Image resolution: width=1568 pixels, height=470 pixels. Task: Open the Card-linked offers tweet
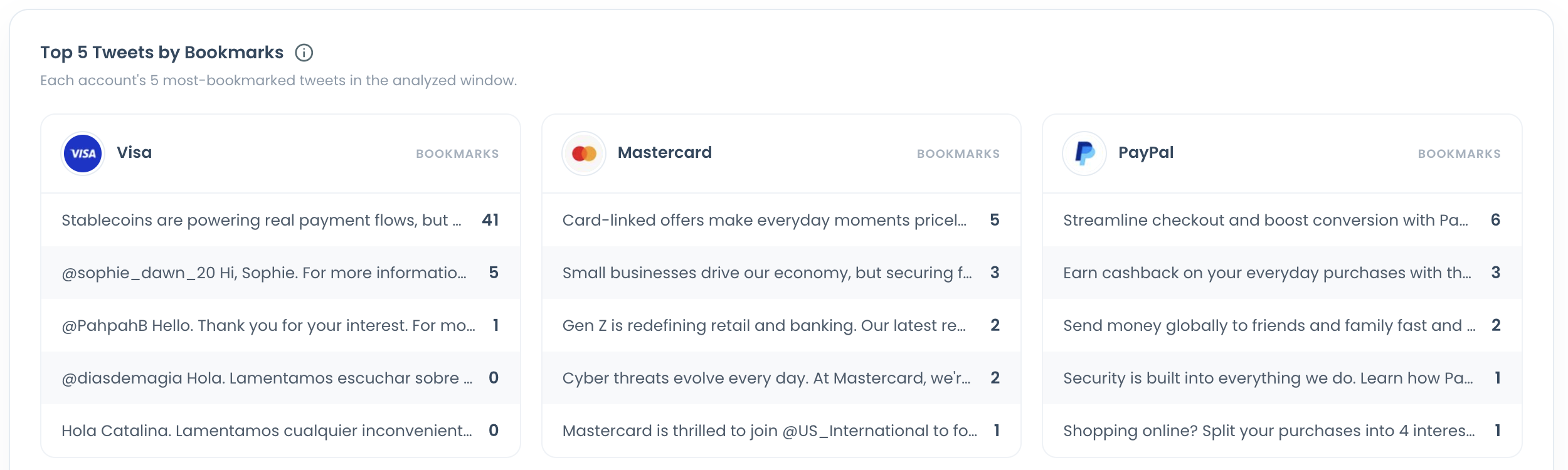click(x=781, y=220)
